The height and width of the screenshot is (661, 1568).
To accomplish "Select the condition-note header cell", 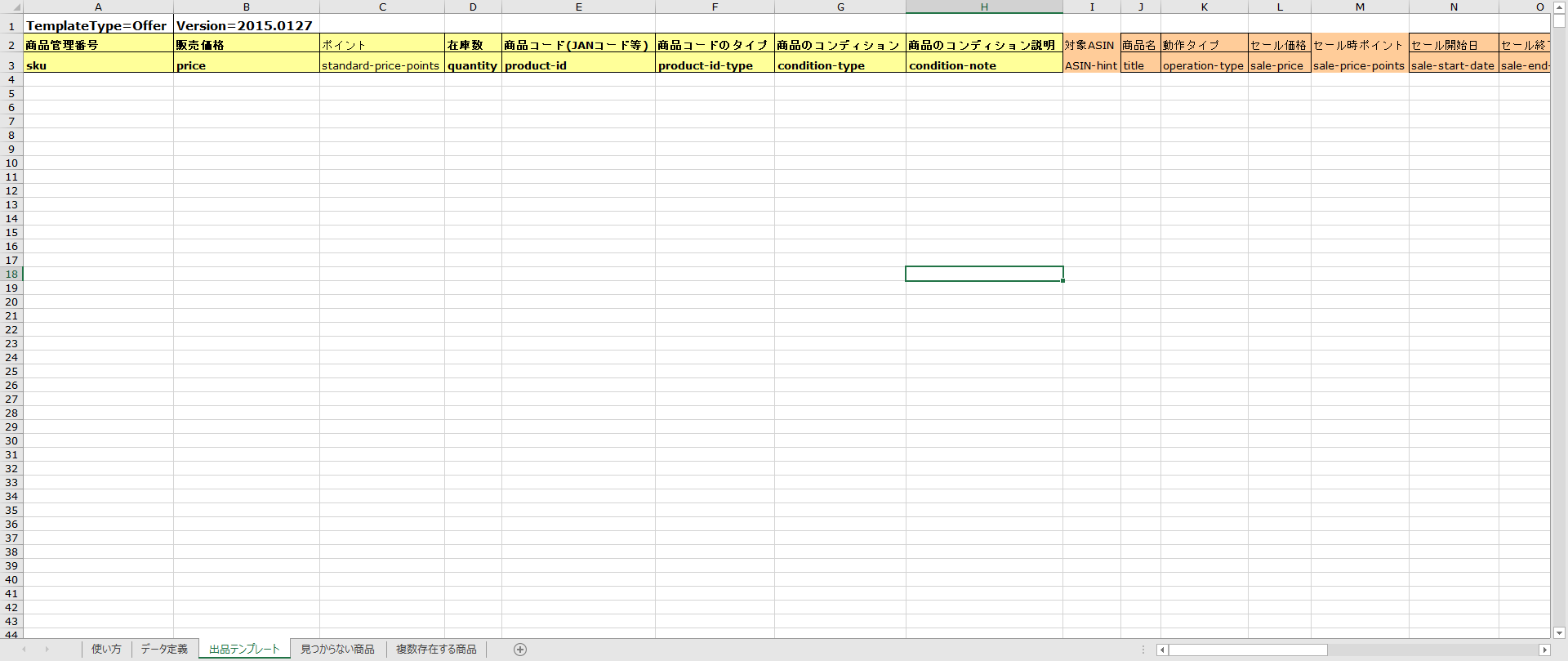I will coord(984,65).
